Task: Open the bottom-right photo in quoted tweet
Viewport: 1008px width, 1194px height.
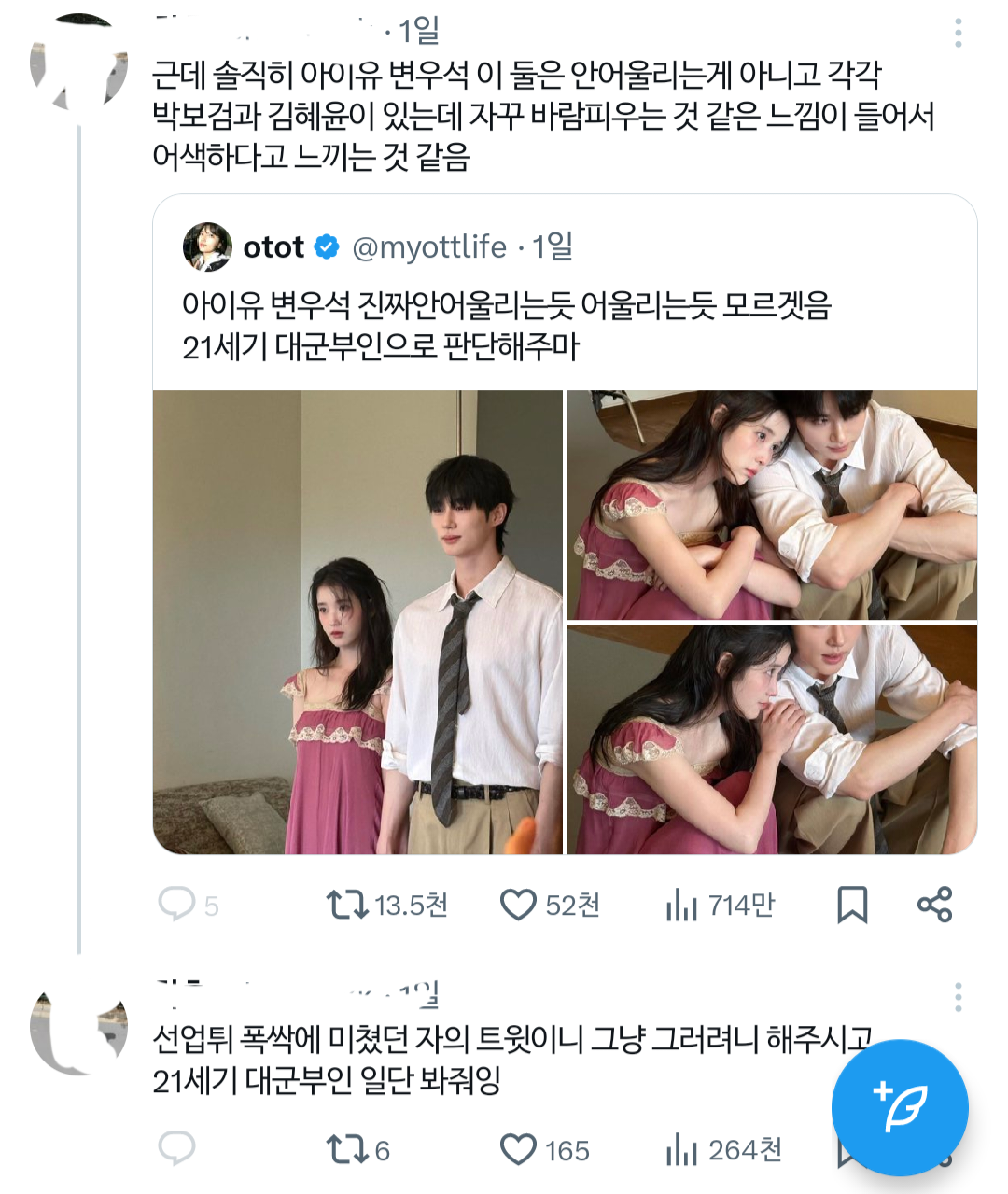Action: pos(772,739)
